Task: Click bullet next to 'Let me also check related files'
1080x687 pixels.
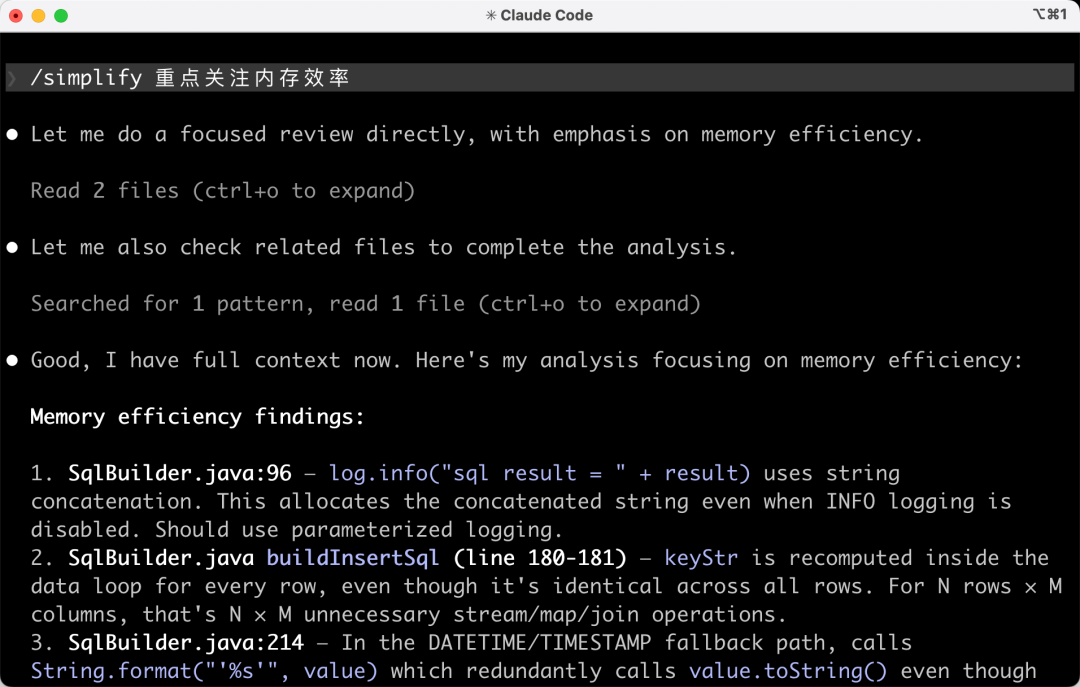Action: pyautogui.click(x=12, y=247)
